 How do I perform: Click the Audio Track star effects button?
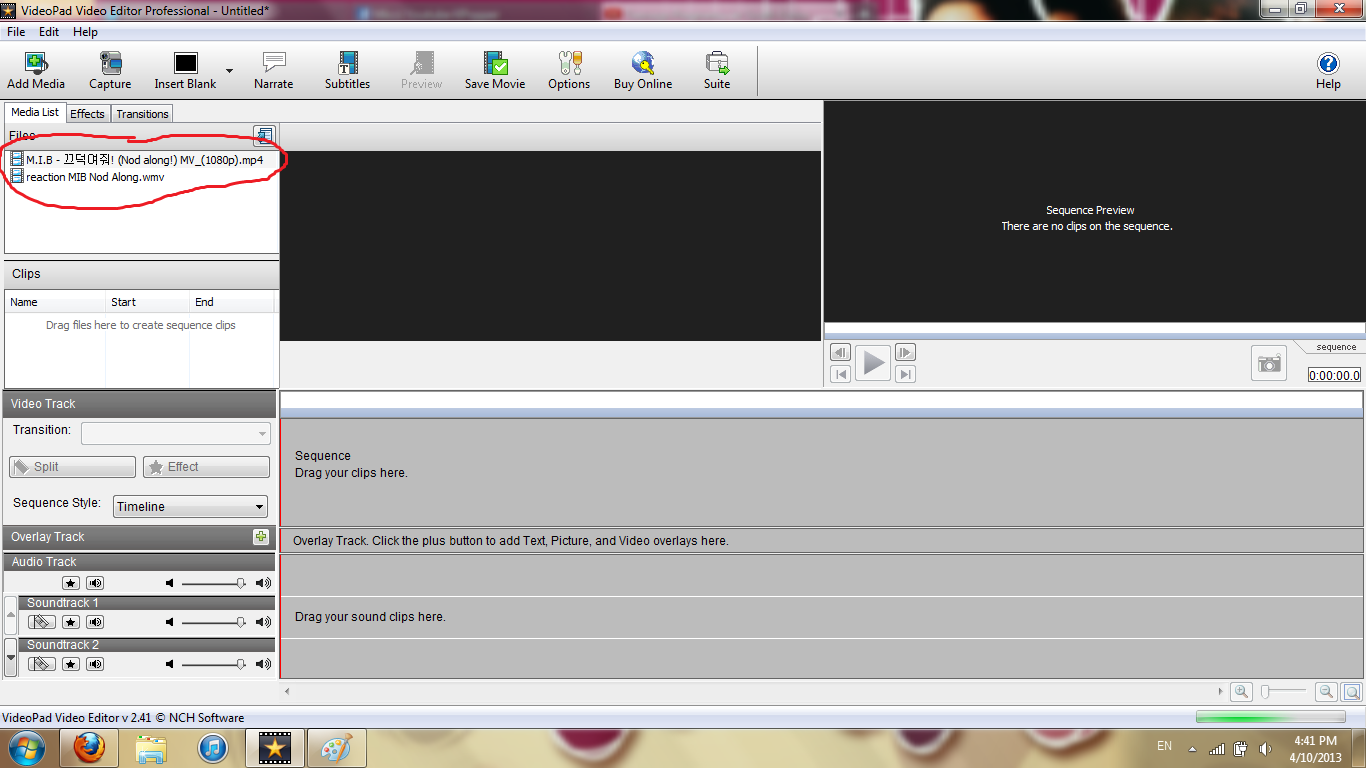pos(70,583)
